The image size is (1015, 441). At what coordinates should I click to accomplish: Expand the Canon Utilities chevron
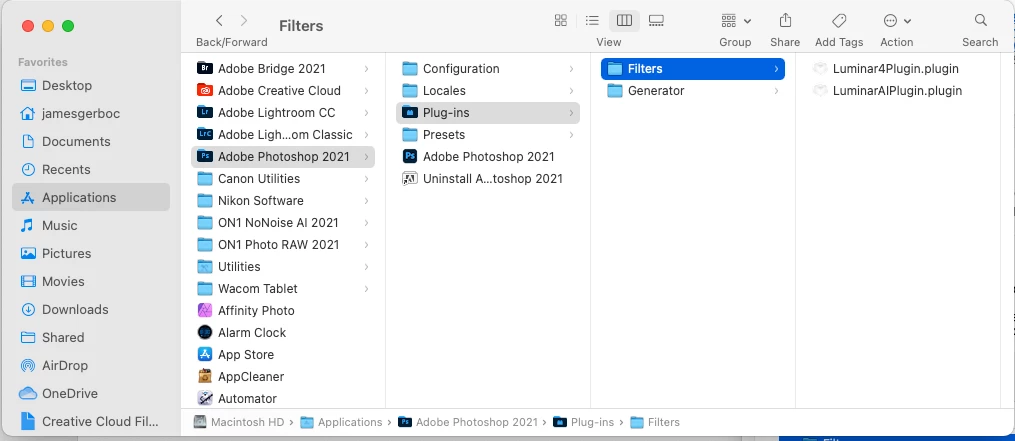(366, 179)
